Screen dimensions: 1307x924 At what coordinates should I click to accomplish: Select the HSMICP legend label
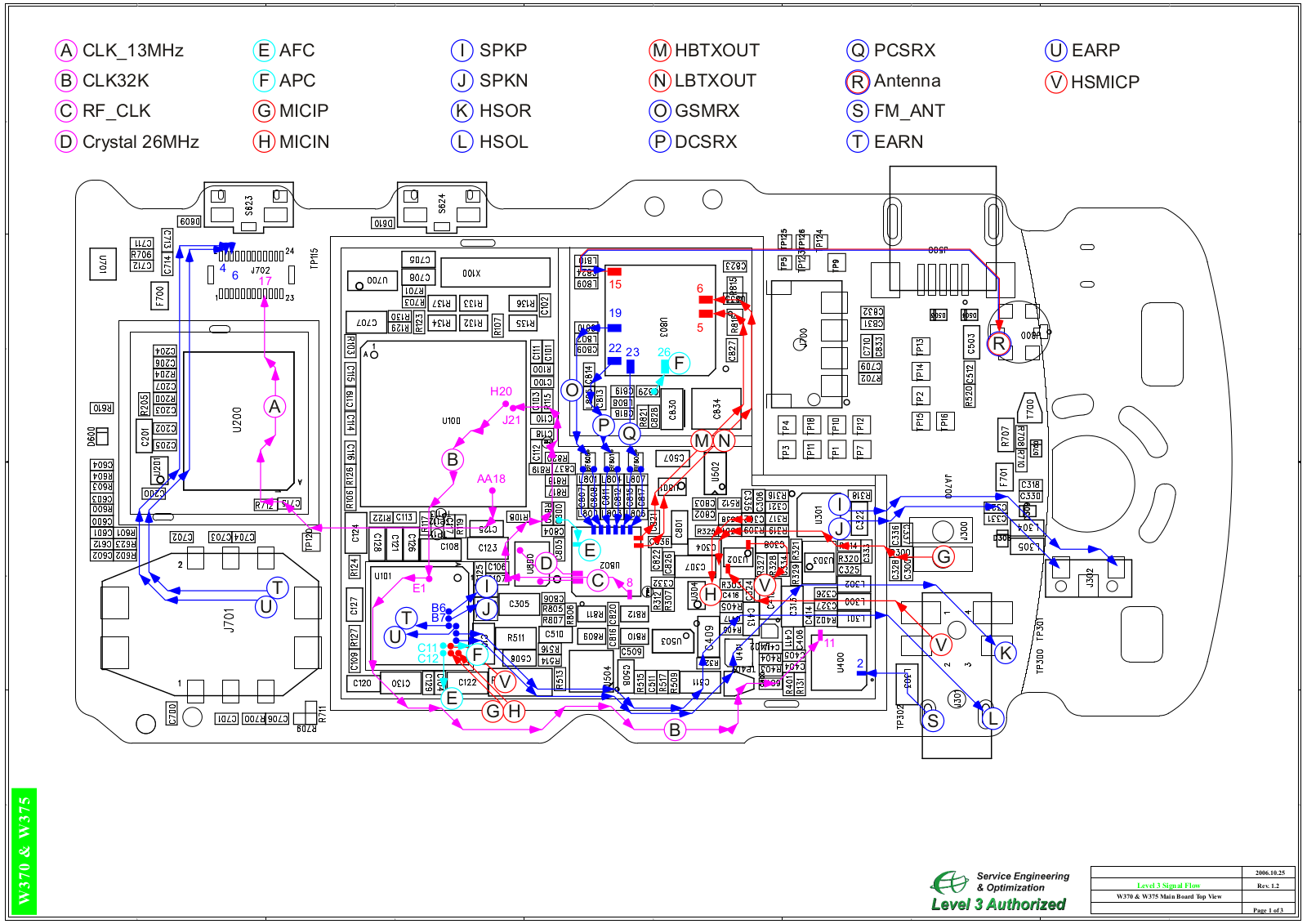coord(1105,83)
